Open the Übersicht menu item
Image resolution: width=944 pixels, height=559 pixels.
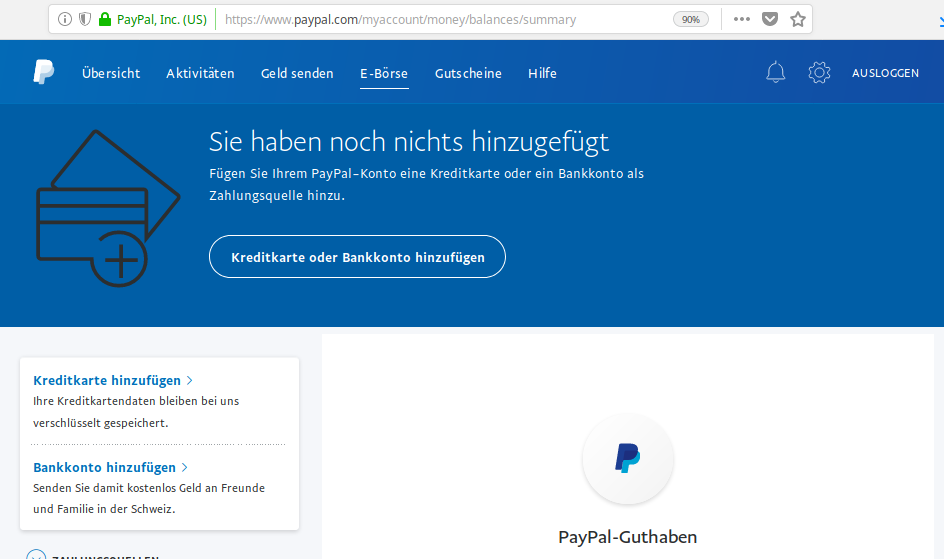[x=111, y=73]
